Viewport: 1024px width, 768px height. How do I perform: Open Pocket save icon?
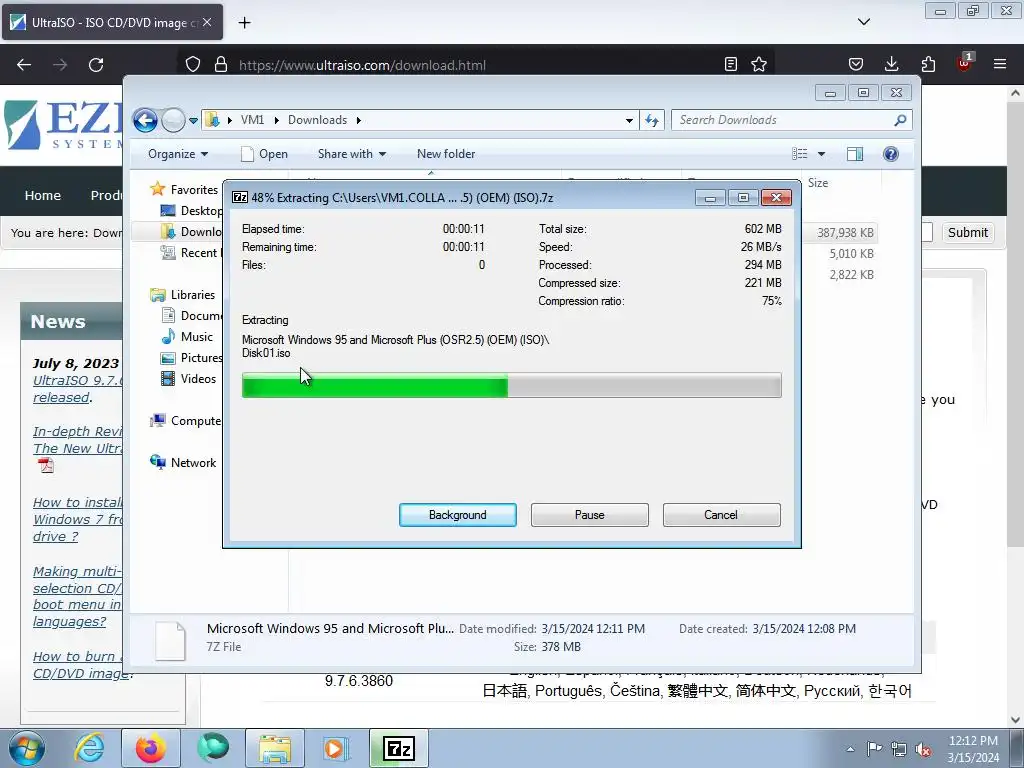[856, 64]
